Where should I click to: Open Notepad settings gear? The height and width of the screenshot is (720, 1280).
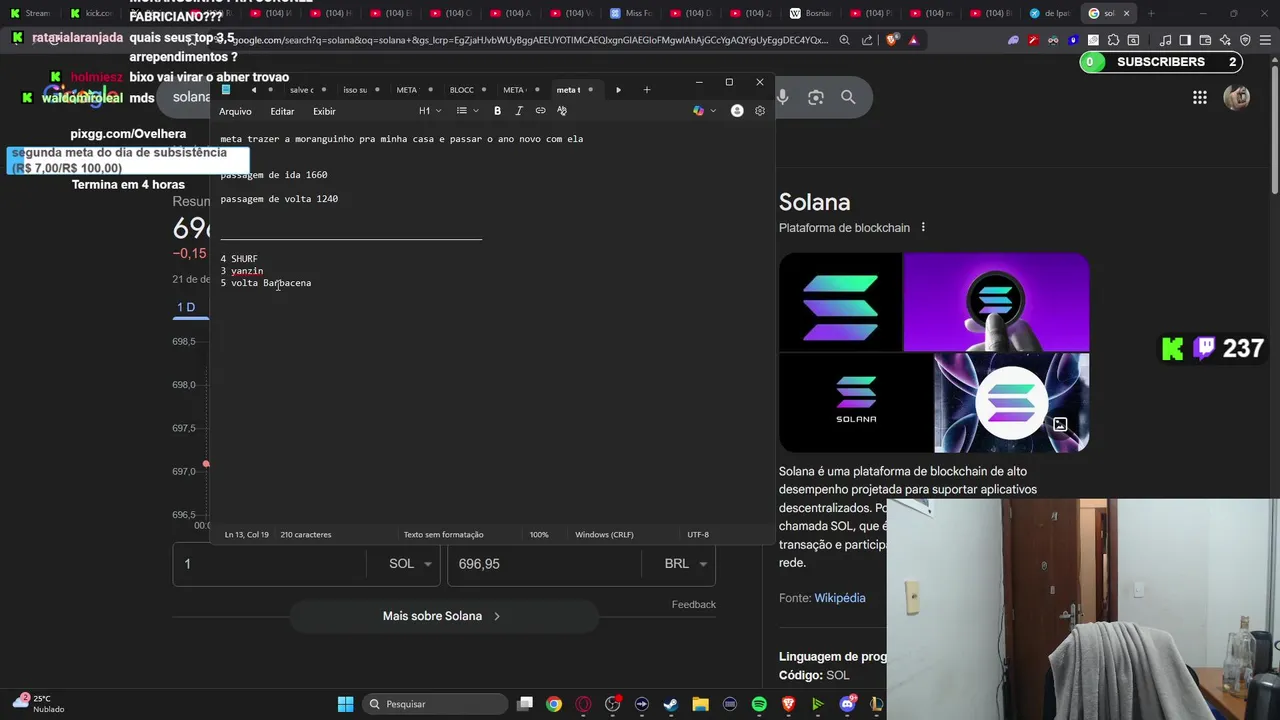[x=760, y=111]
